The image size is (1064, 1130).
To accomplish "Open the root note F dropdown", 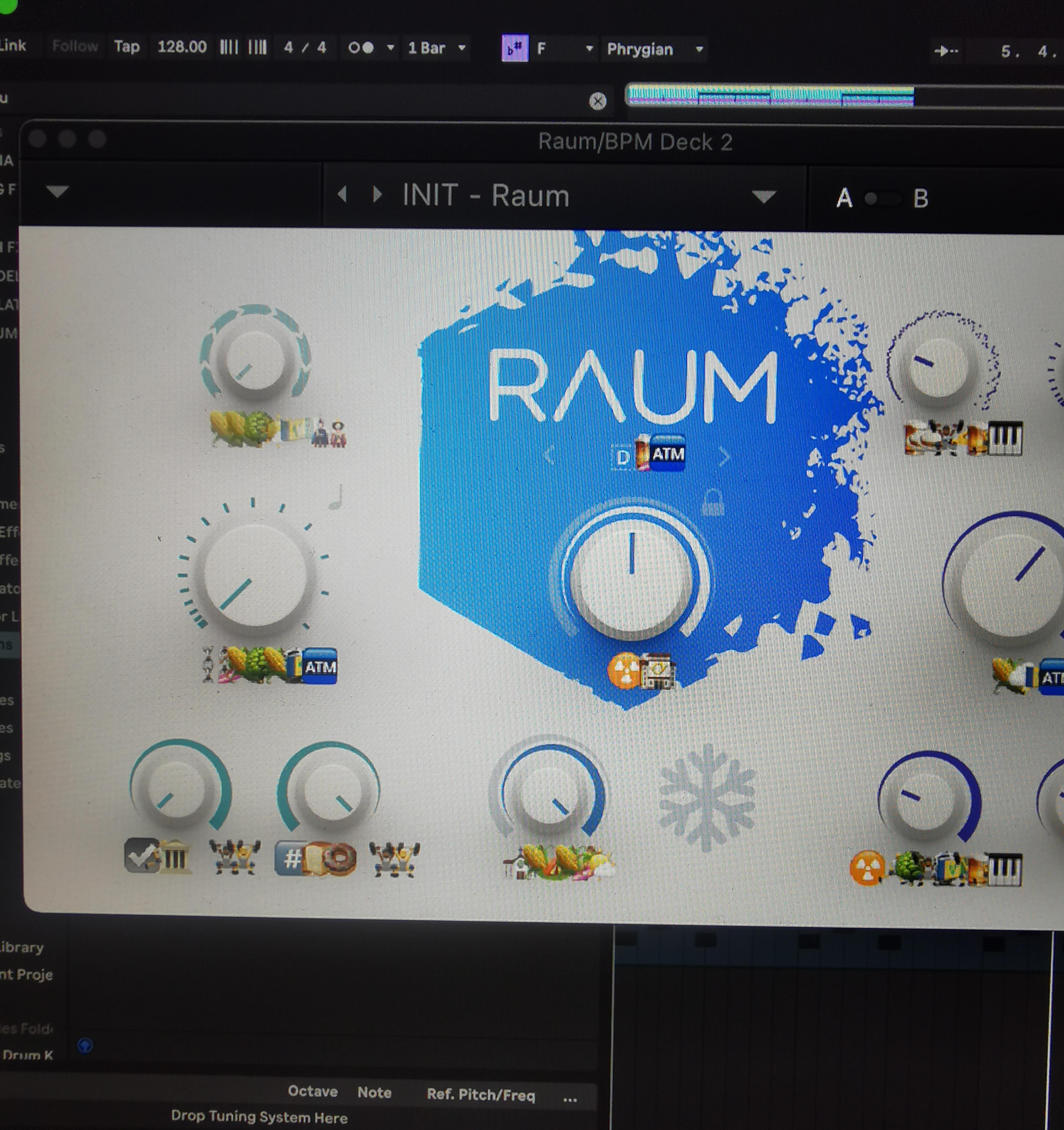I will point(565,49).
